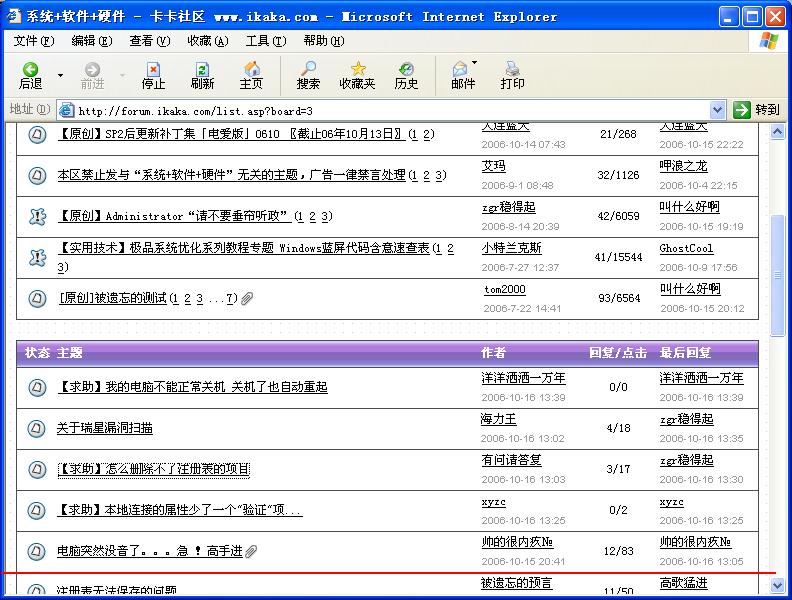Refresh the page using 刷新 icon
792x600 pixels.
point(202,75)
